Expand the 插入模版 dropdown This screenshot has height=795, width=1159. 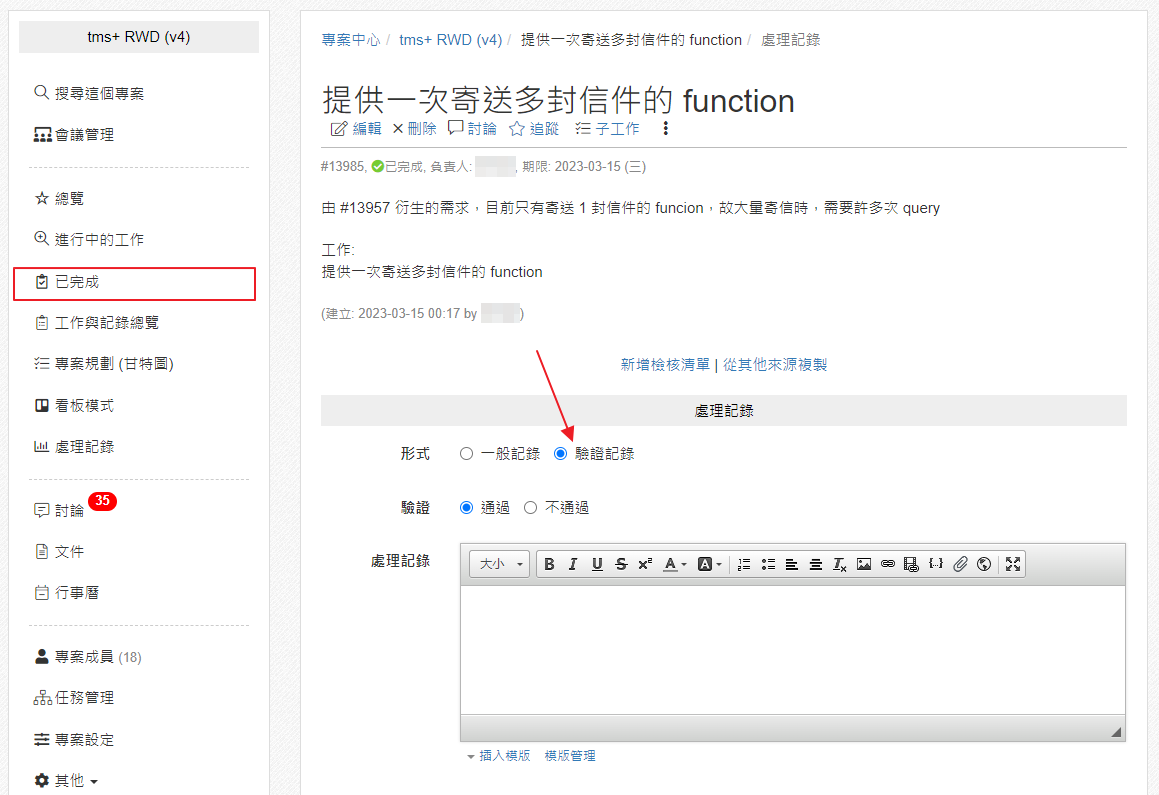click(x=499, y=756)
